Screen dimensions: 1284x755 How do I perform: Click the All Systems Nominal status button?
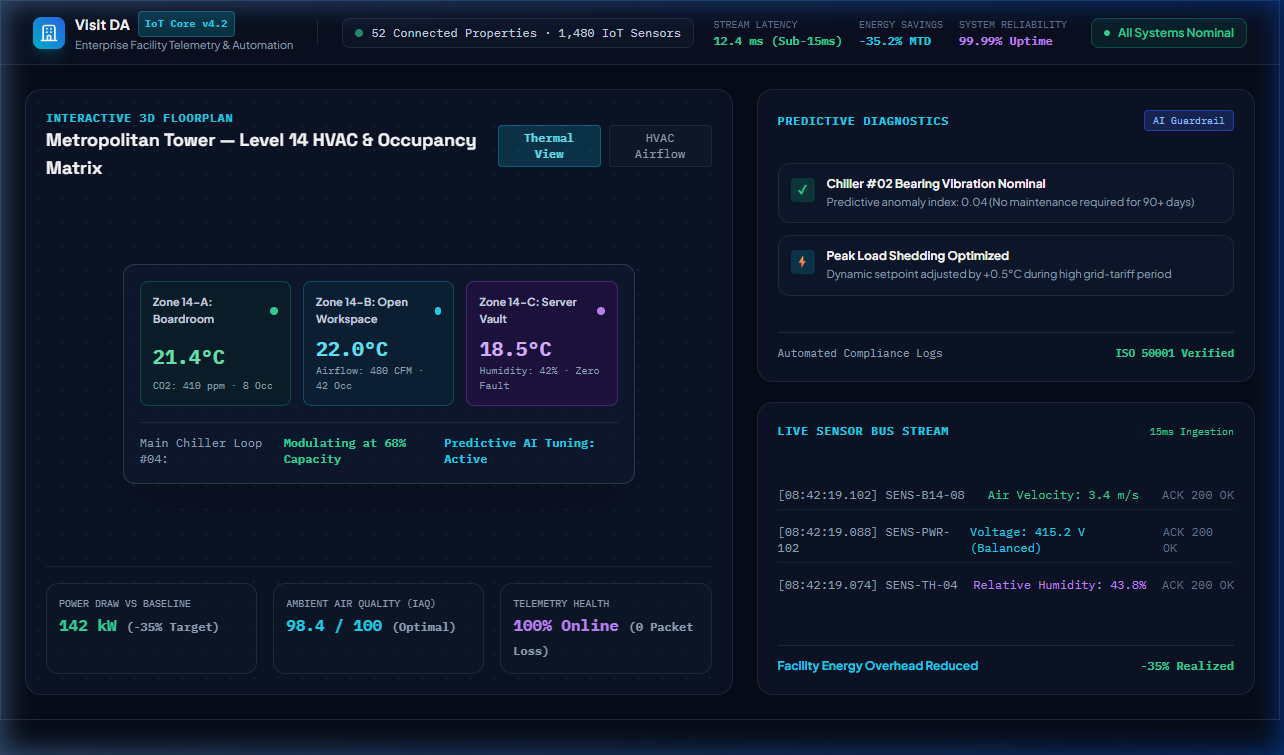pyautogui.click(x=1169, y=33)
